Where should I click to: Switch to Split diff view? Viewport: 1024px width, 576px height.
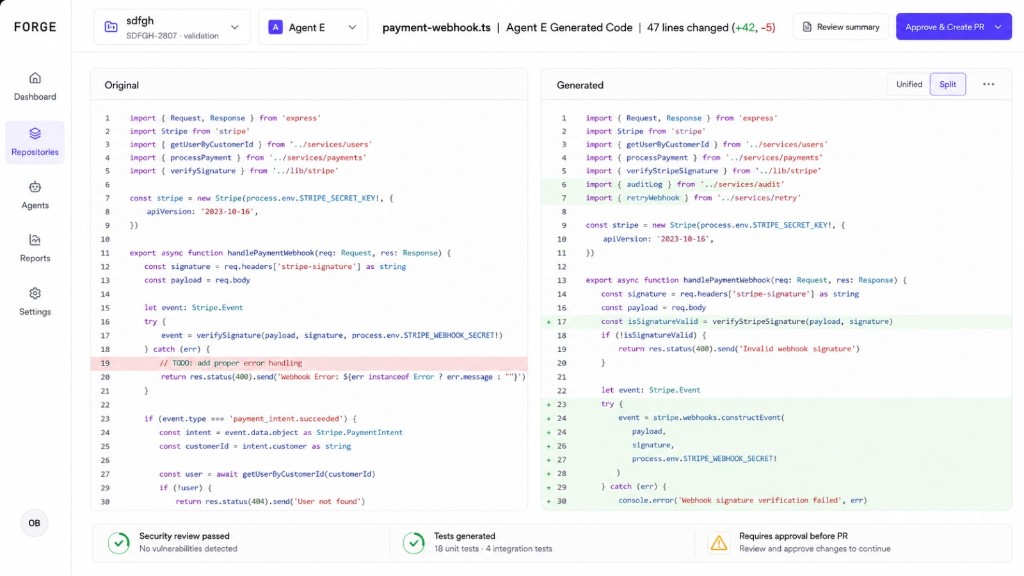(x=948, y=84)
